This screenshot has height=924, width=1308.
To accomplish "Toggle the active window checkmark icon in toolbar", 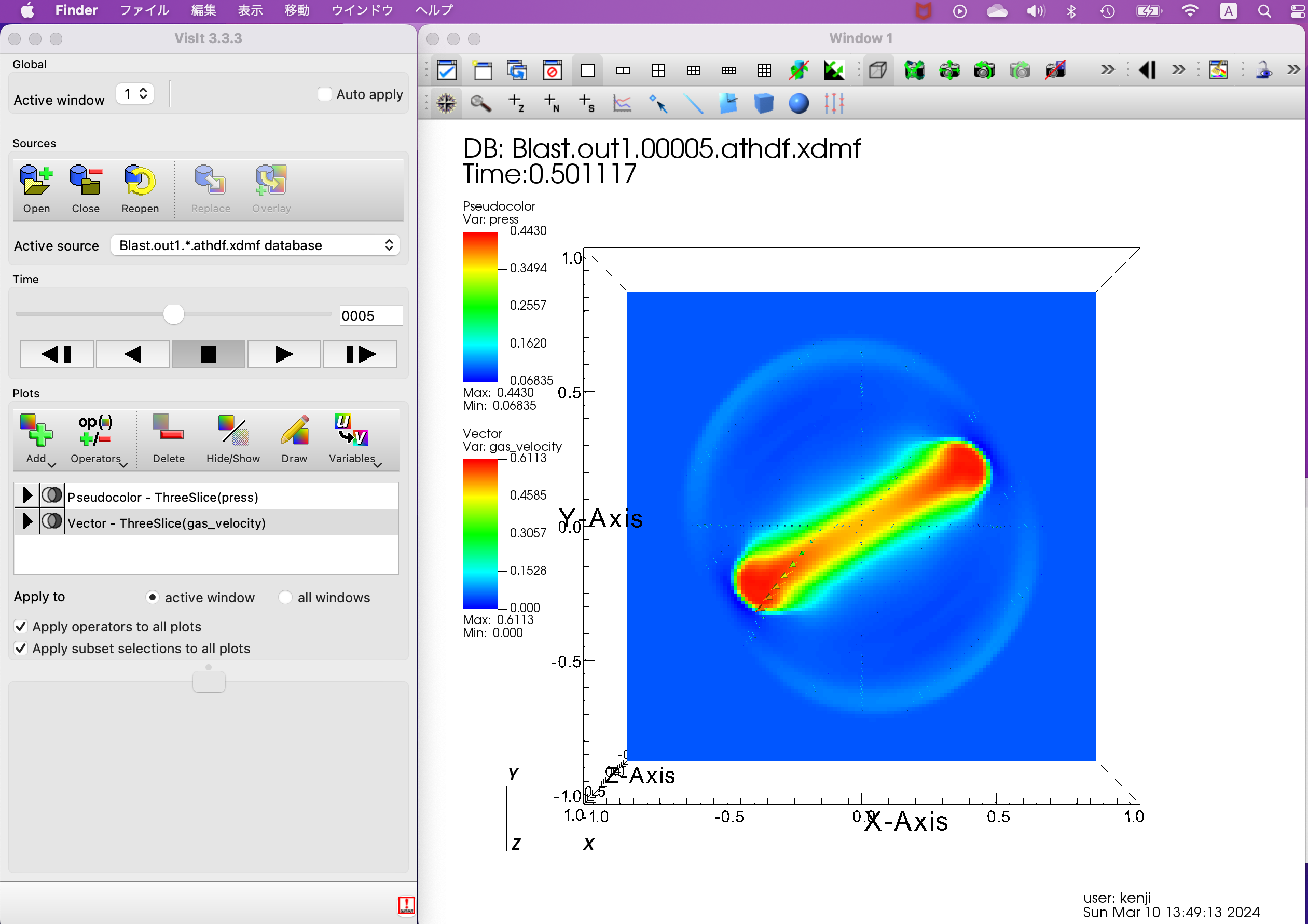I will coord(447,71).
